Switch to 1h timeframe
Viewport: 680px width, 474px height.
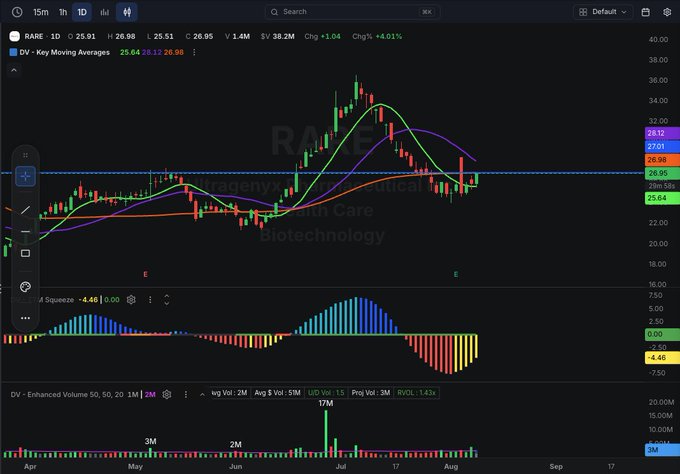click(63, 12)
